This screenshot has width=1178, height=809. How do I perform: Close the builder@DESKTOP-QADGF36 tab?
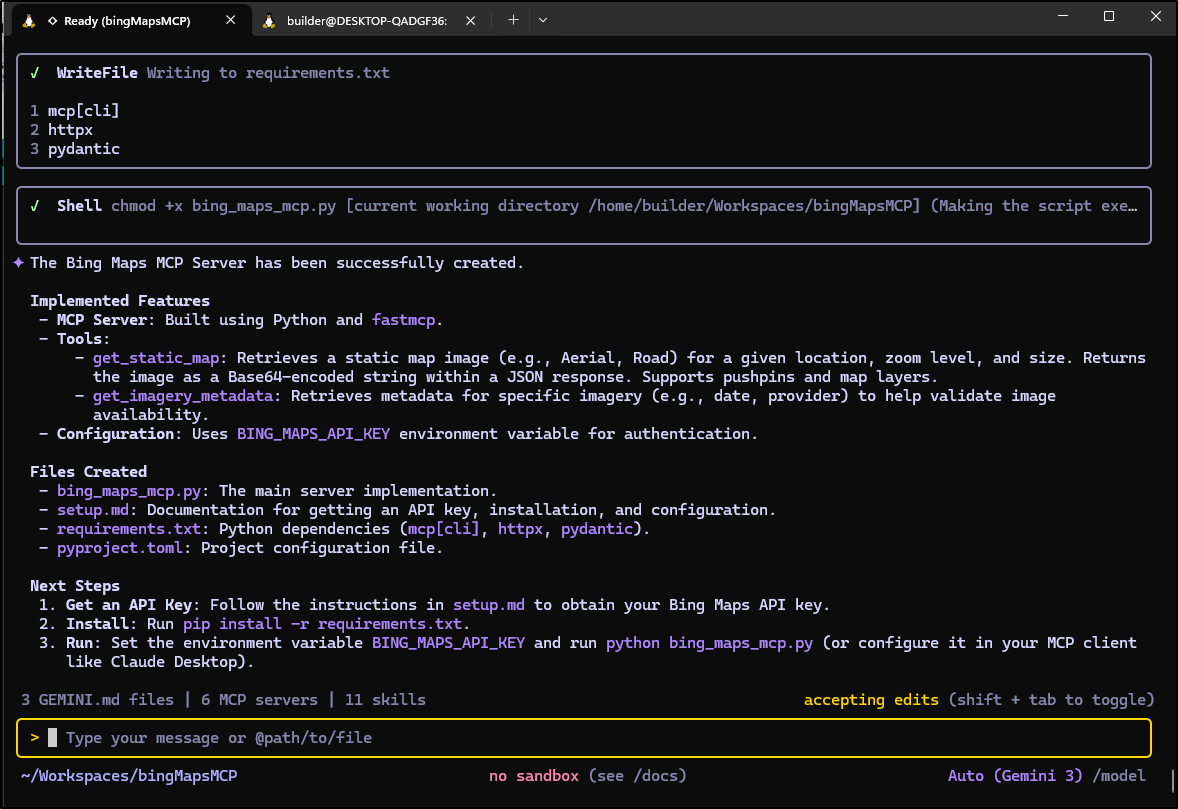point(472,20)
